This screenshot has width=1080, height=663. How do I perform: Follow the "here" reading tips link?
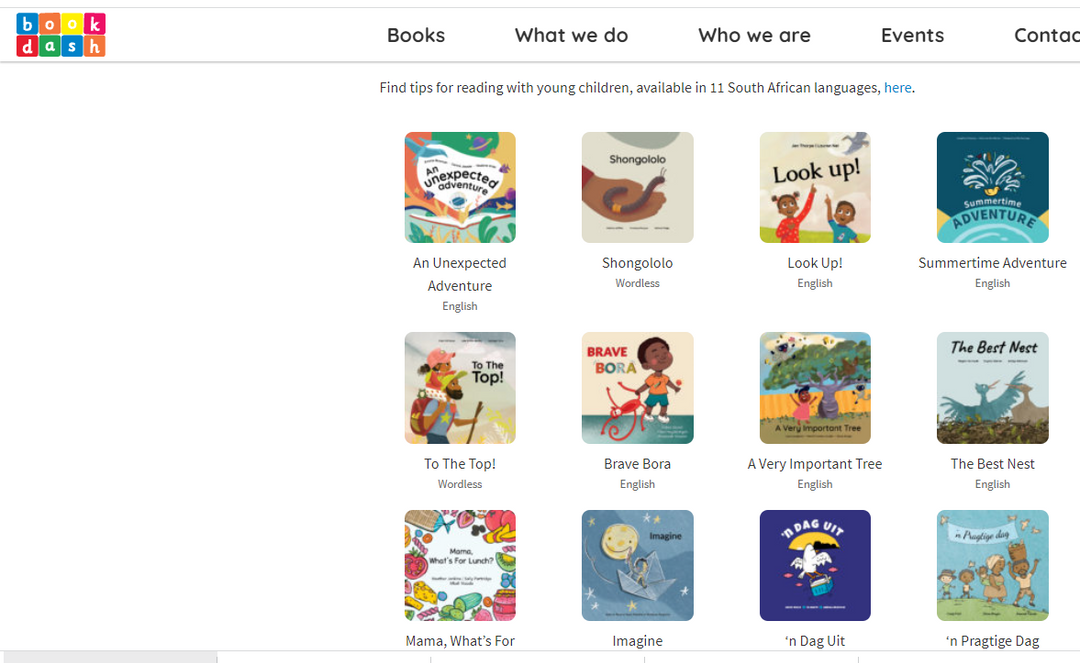click(897, 88)
